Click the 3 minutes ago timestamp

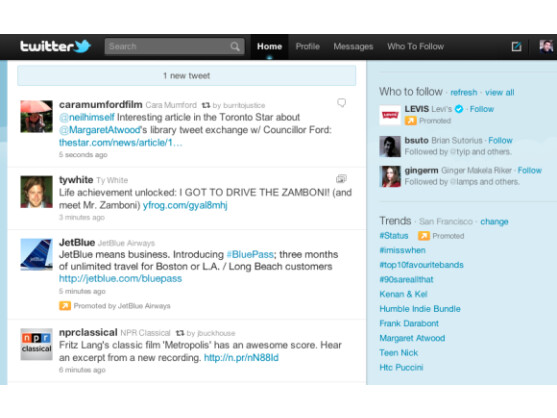[x=82, y=217]
